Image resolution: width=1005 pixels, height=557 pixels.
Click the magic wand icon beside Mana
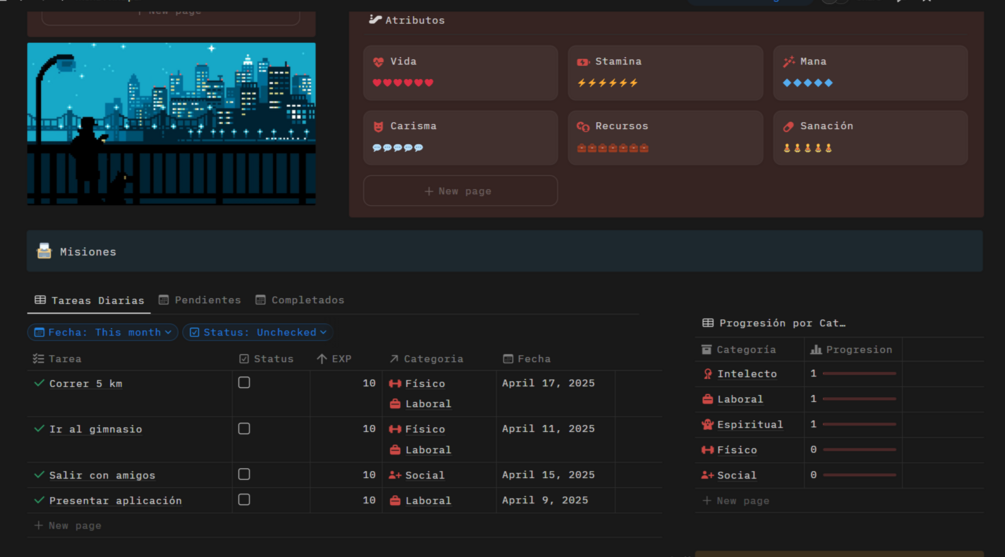[788, 62]
